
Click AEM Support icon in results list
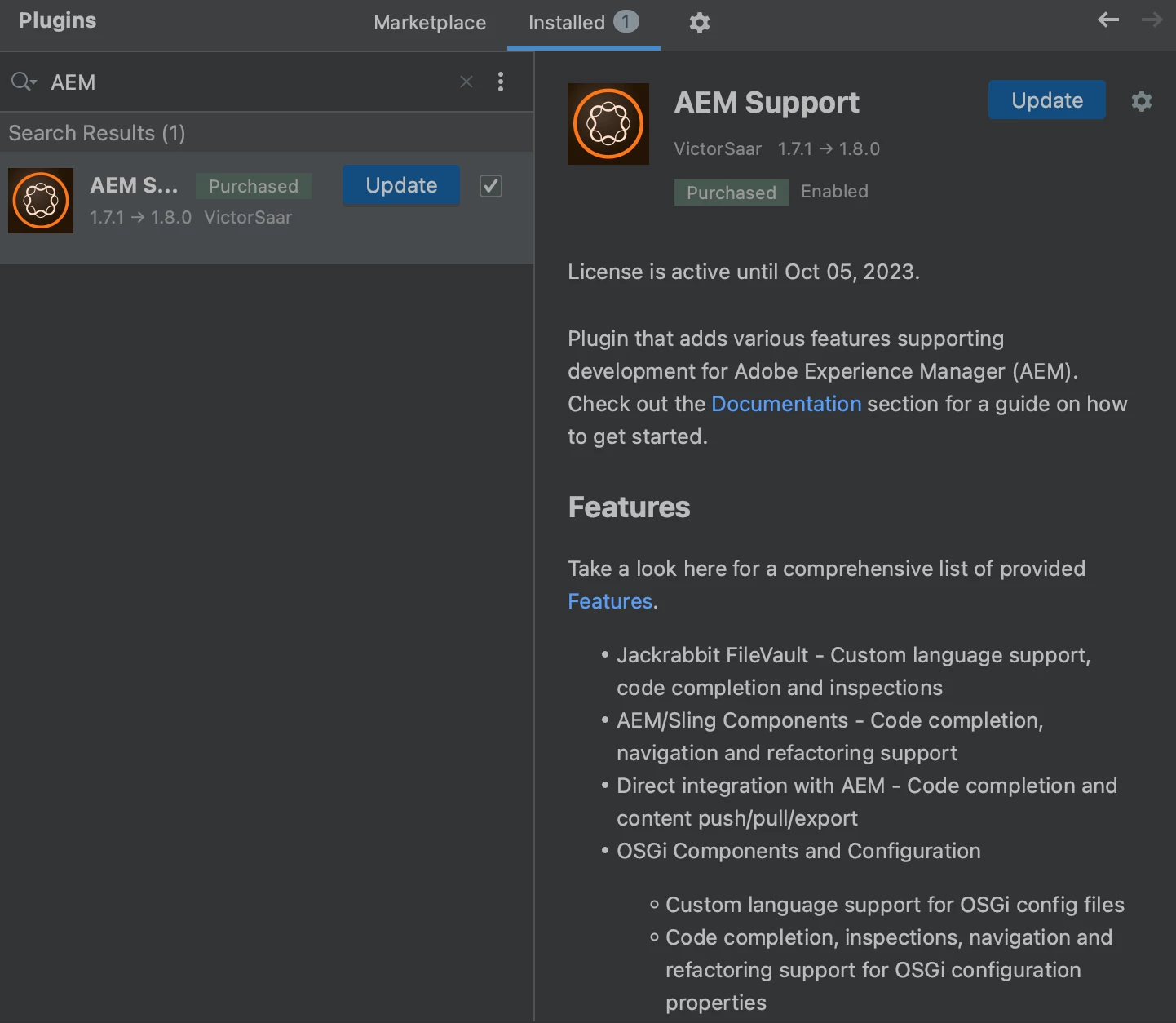click(41, 201)
